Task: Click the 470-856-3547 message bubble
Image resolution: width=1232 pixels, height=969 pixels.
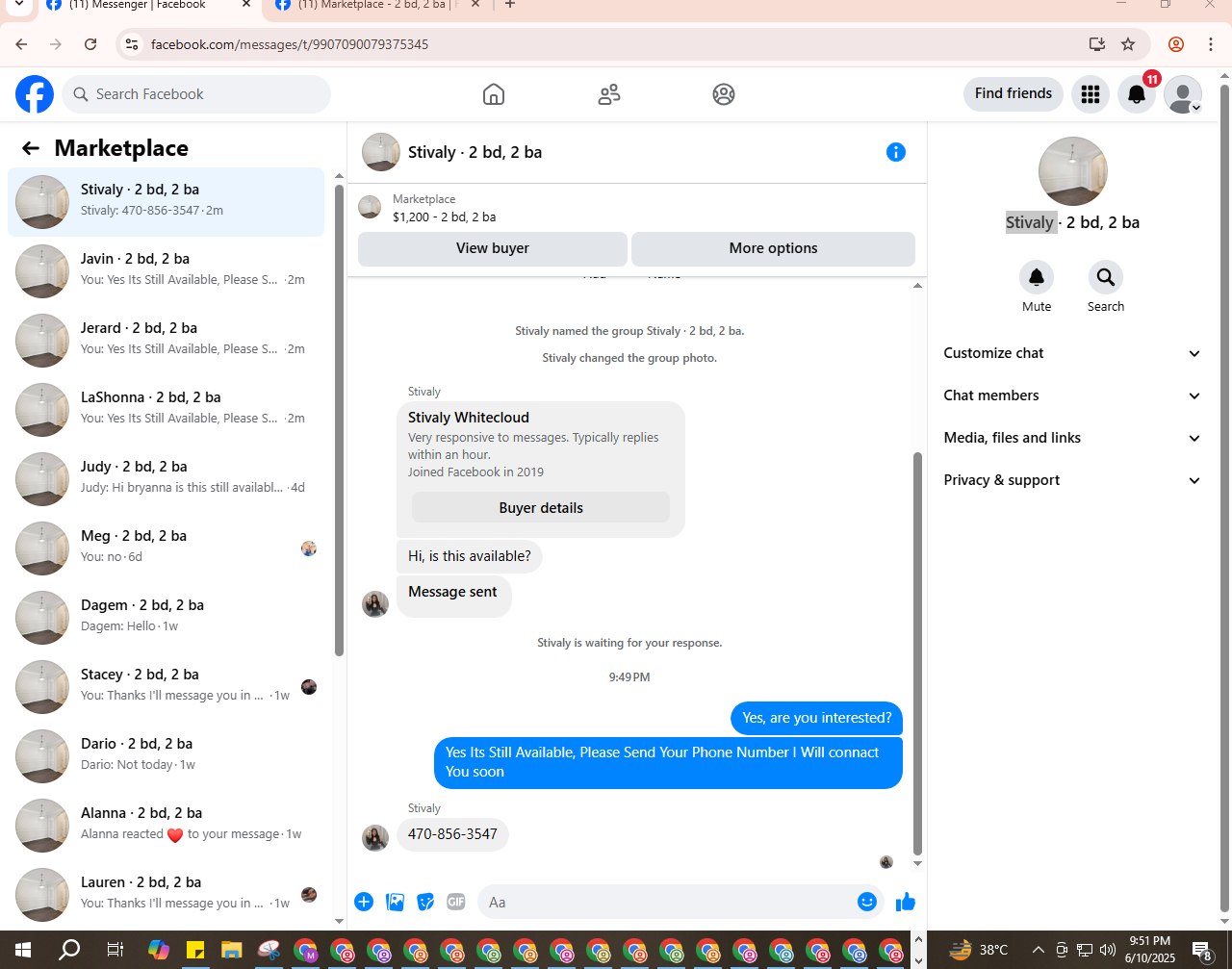Action: tap(452, 834)
